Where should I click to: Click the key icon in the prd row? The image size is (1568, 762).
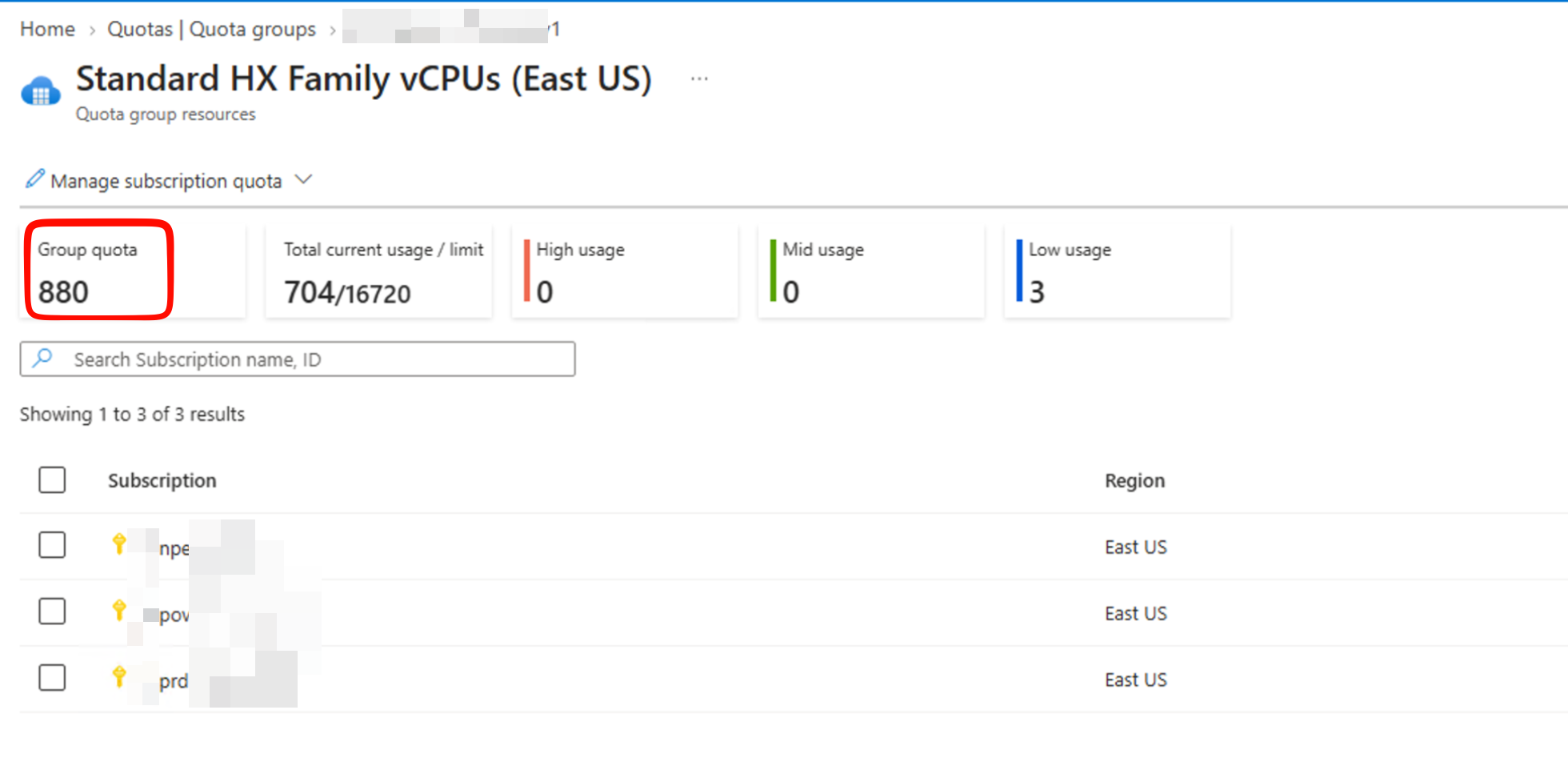[x=119, y=677]
